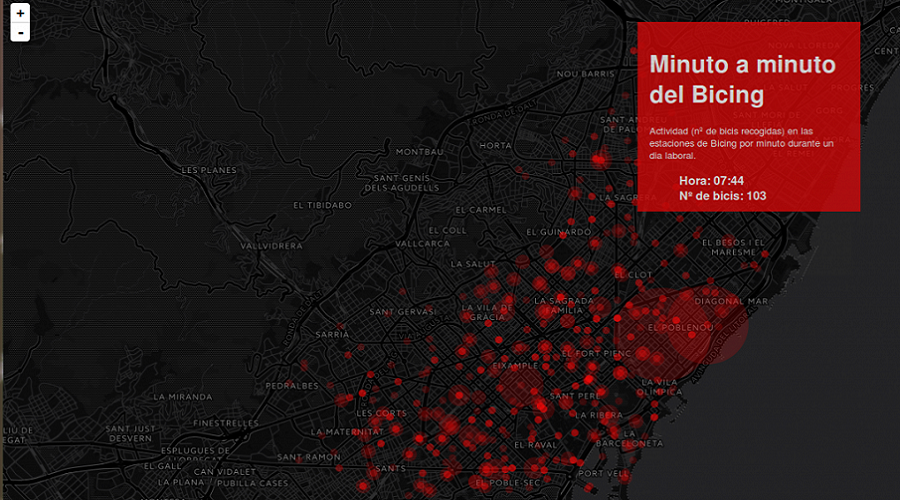Click the 'LA SAGRERA' map label
The image size is (900, 500).
[x=627, y=197]
